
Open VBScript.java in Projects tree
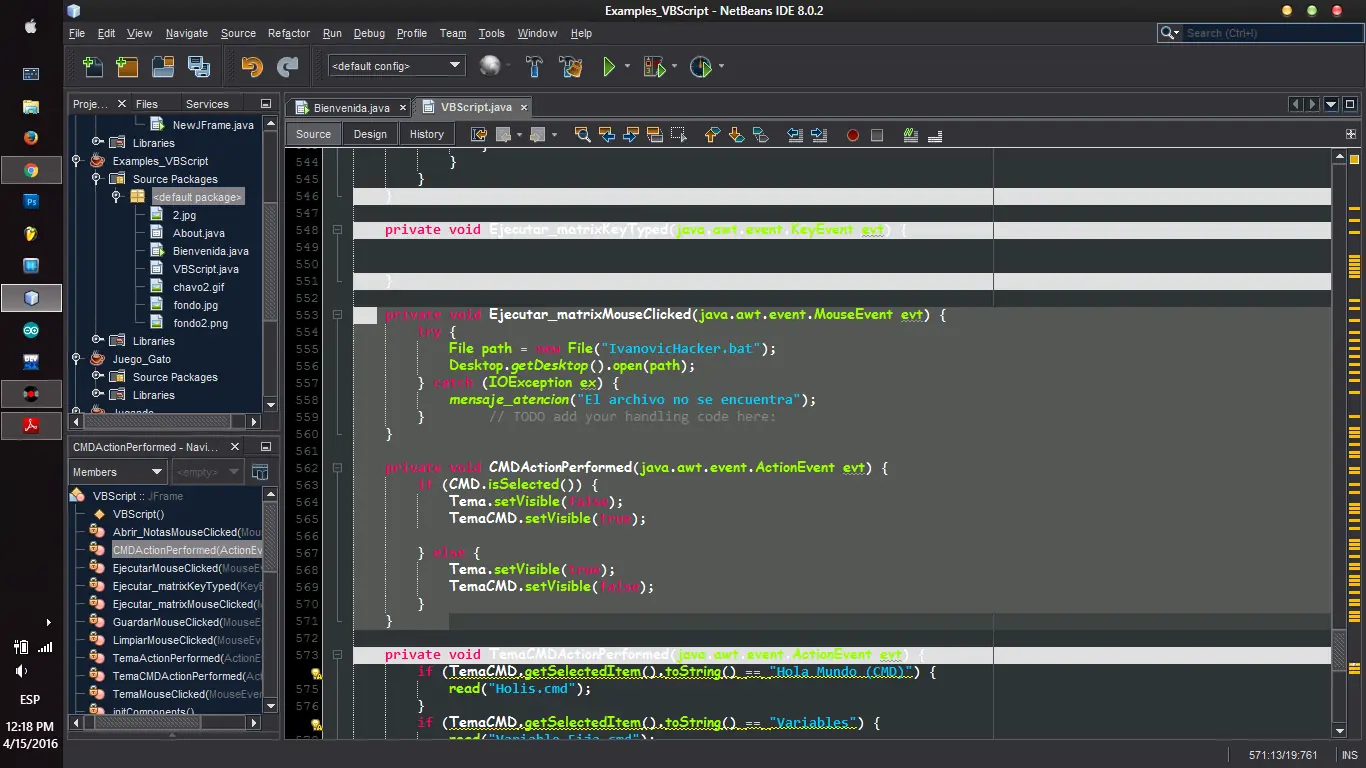tap(205, 269)
